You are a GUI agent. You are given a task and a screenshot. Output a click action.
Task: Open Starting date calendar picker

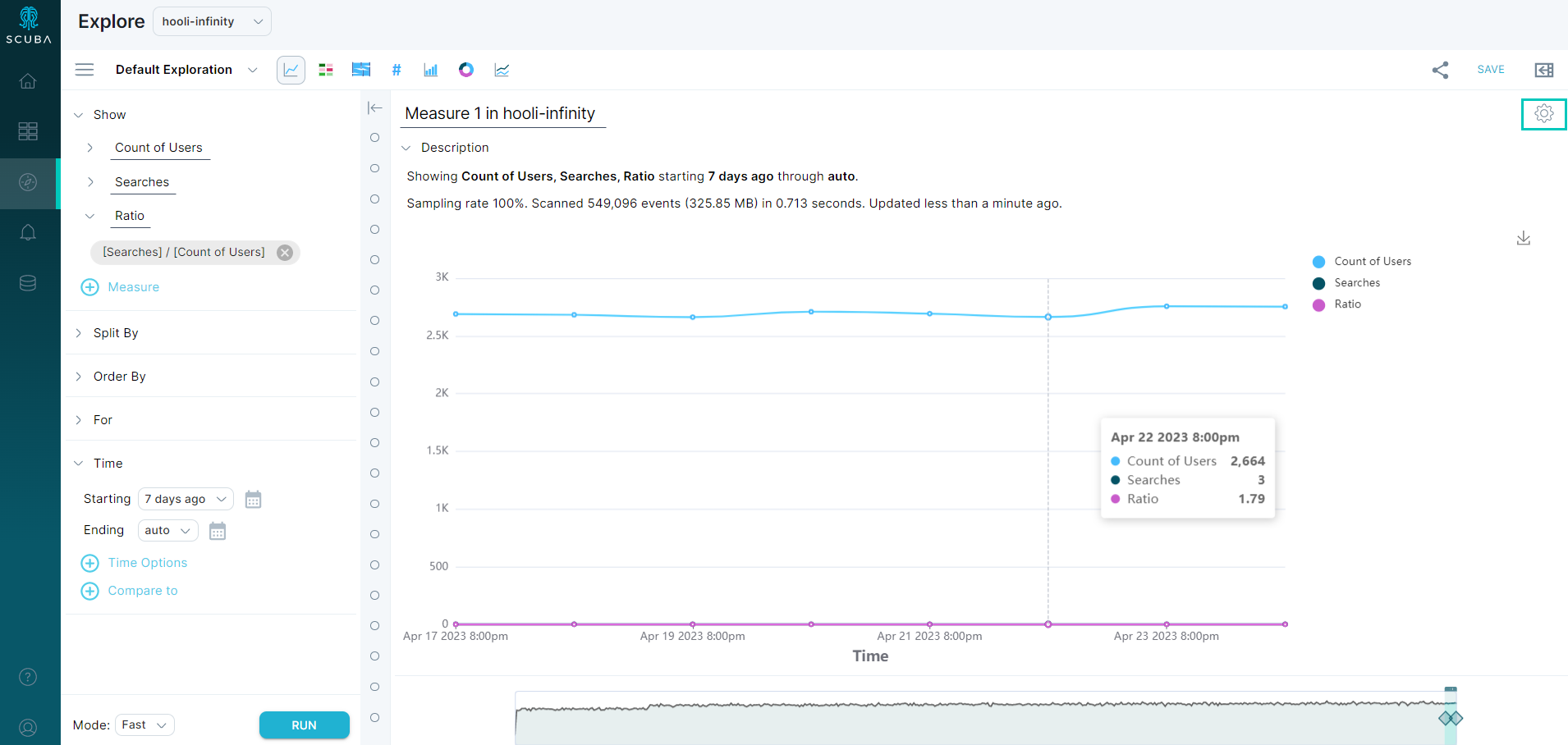(253, 500)
